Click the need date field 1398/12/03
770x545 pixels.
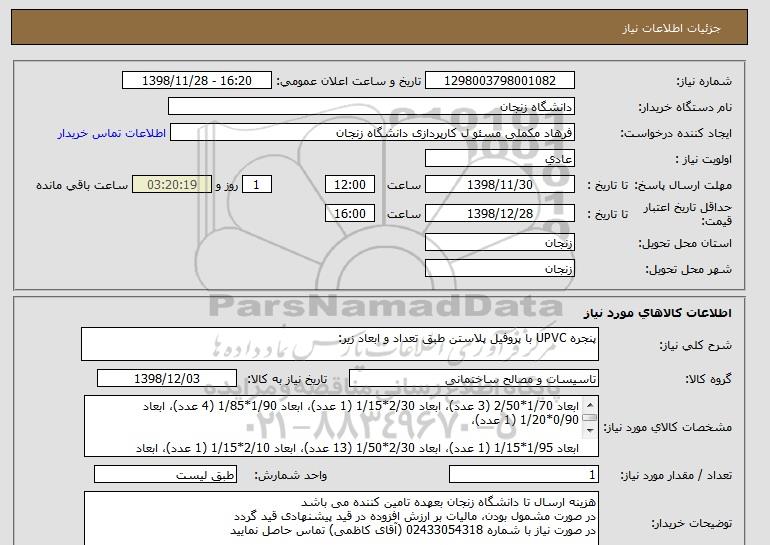click(167, 379)
